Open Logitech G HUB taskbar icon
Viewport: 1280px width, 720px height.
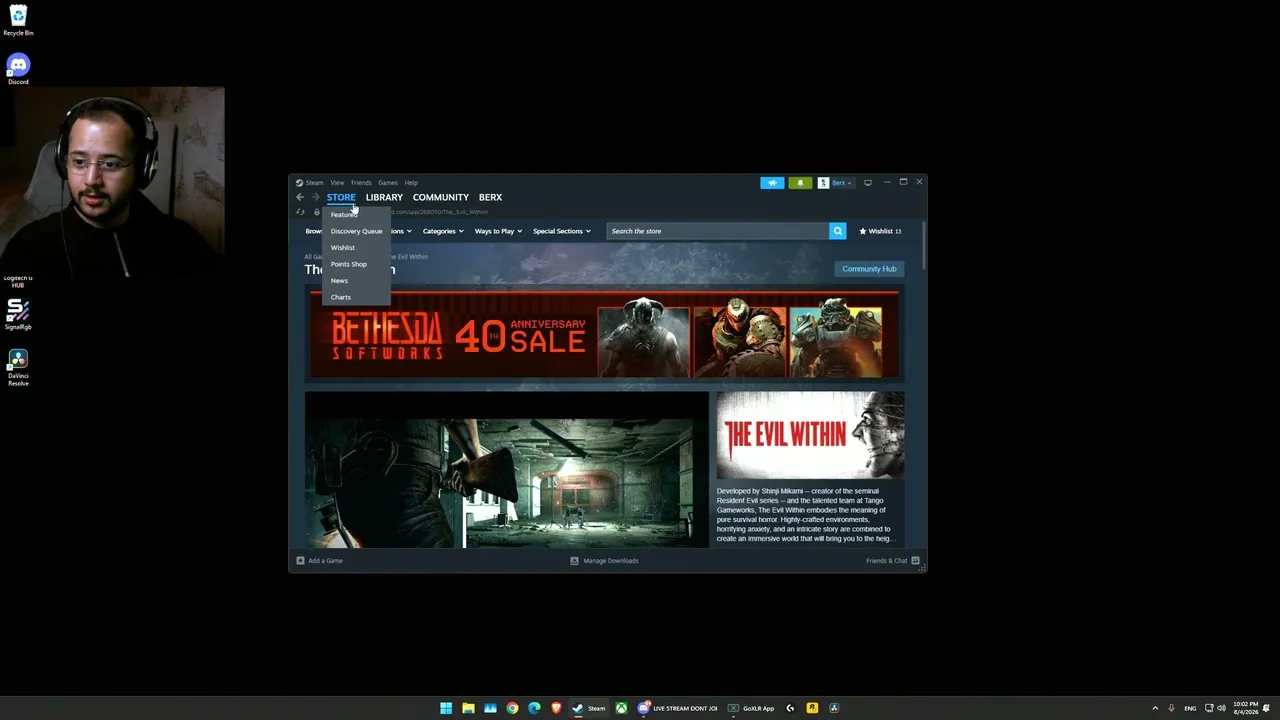[790, 708]
